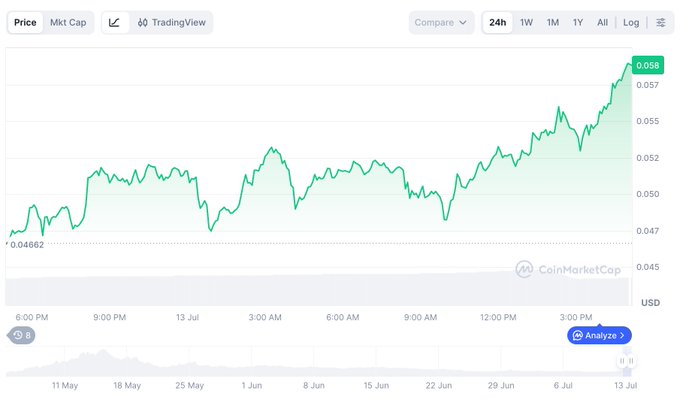Click the 0.058 current price label
Screen dimensions: 680x409
pyautogui.click(x=647, y=65)
